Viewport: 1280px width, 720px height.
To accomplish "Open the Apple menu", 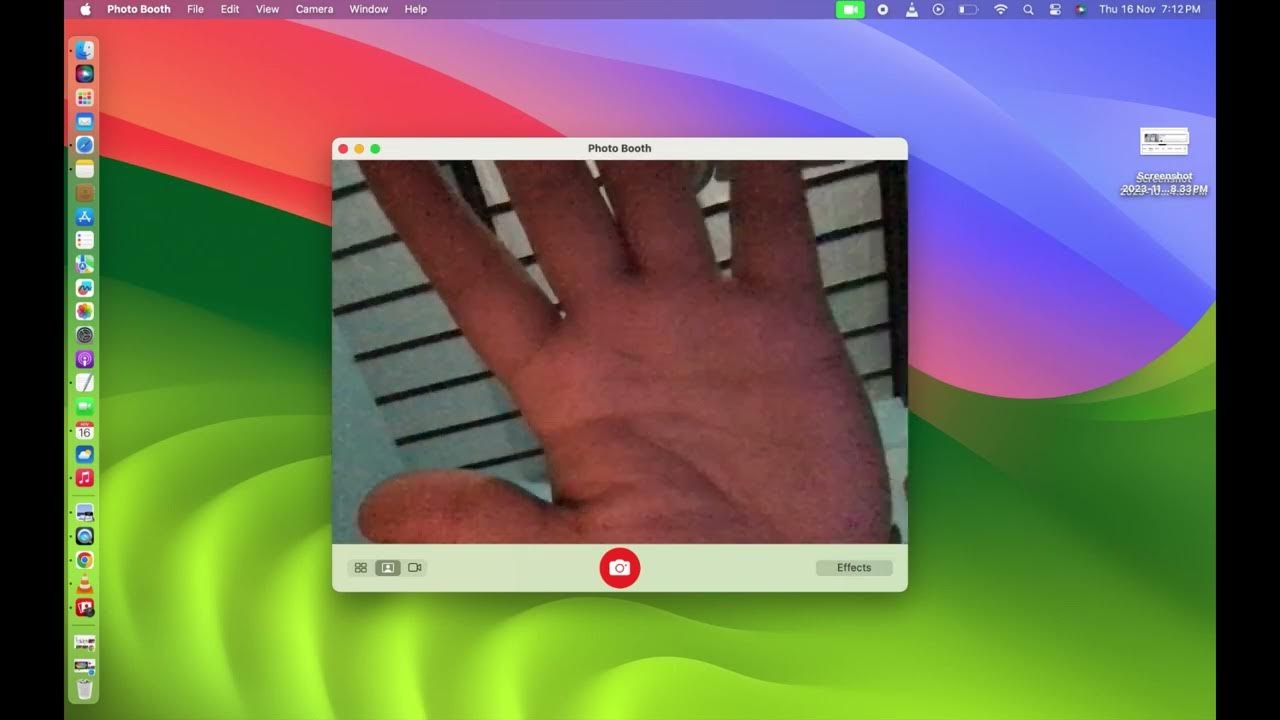I will click(85, 9).
